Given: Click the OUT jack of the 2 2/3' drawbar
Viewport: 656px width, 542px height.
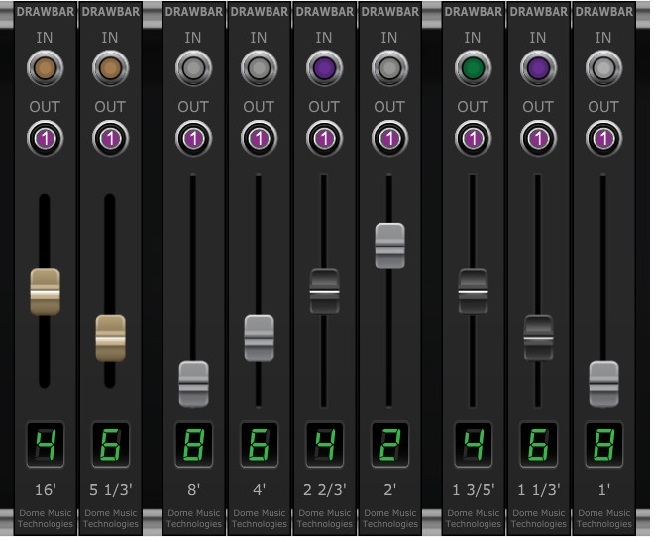Looking at the screenshot, I should pyautogui.click(x=324, y=138).
